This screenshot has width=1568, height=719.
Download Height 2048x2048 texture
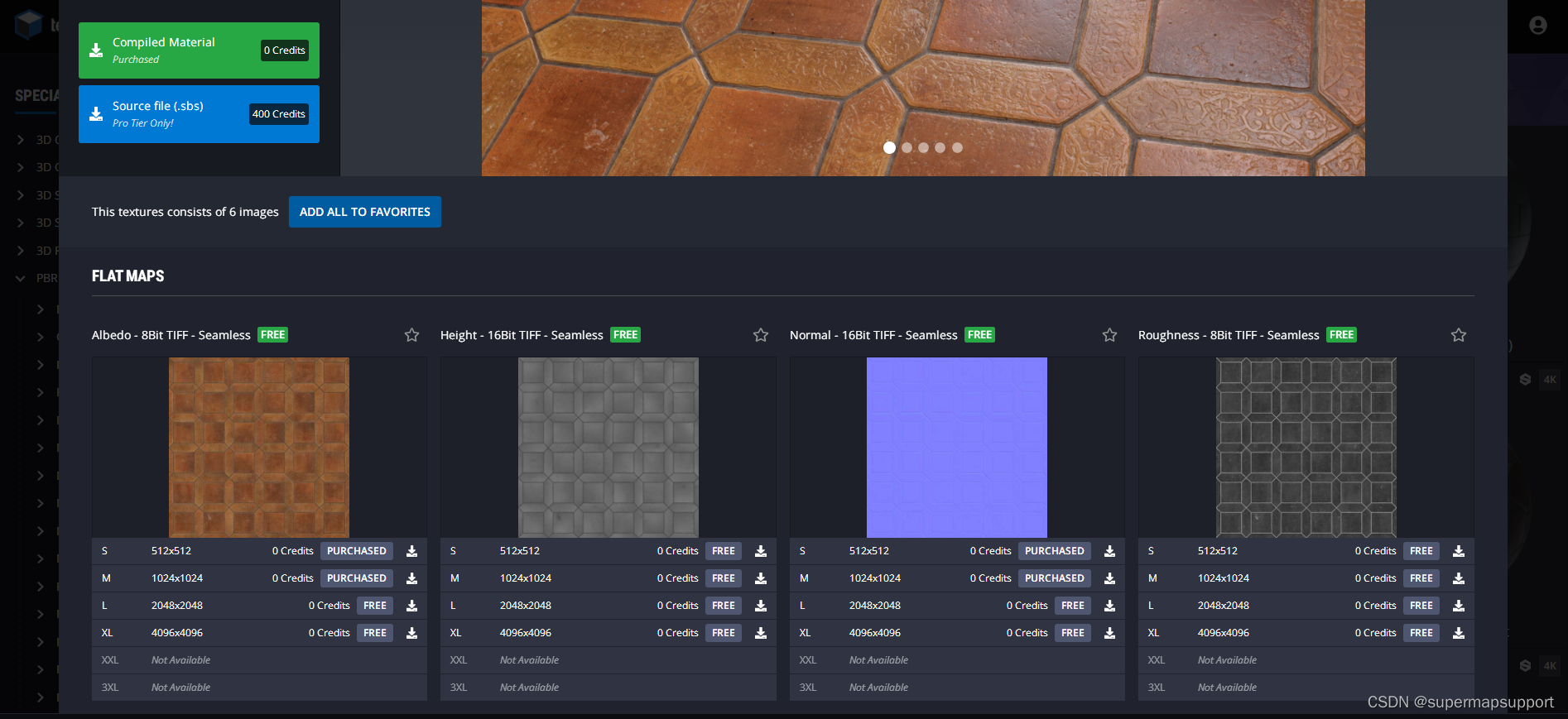(761, 606)
